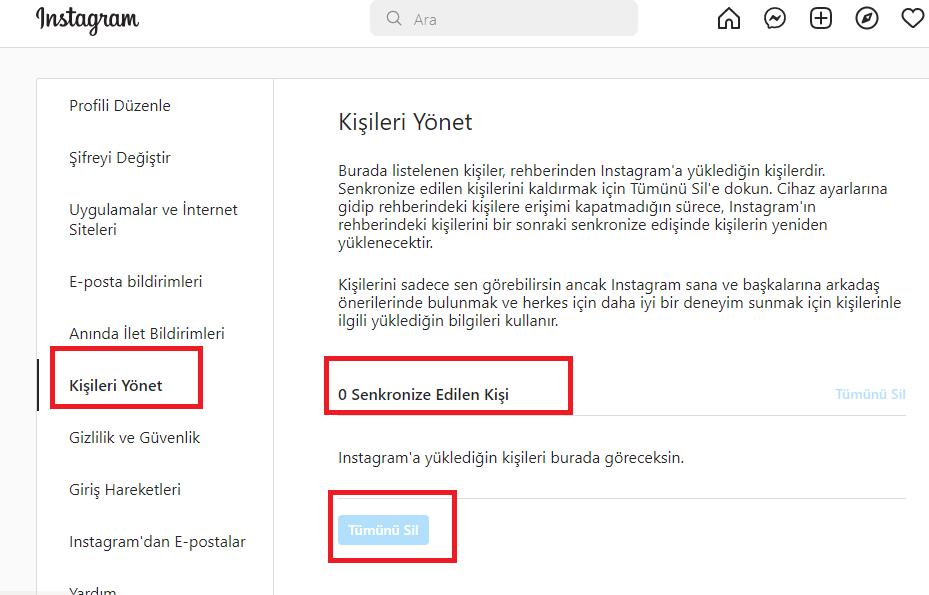Open Messenger direct messages icon
Image resolution: width=929 pixels, height=595 pixels.
[775, 18]
